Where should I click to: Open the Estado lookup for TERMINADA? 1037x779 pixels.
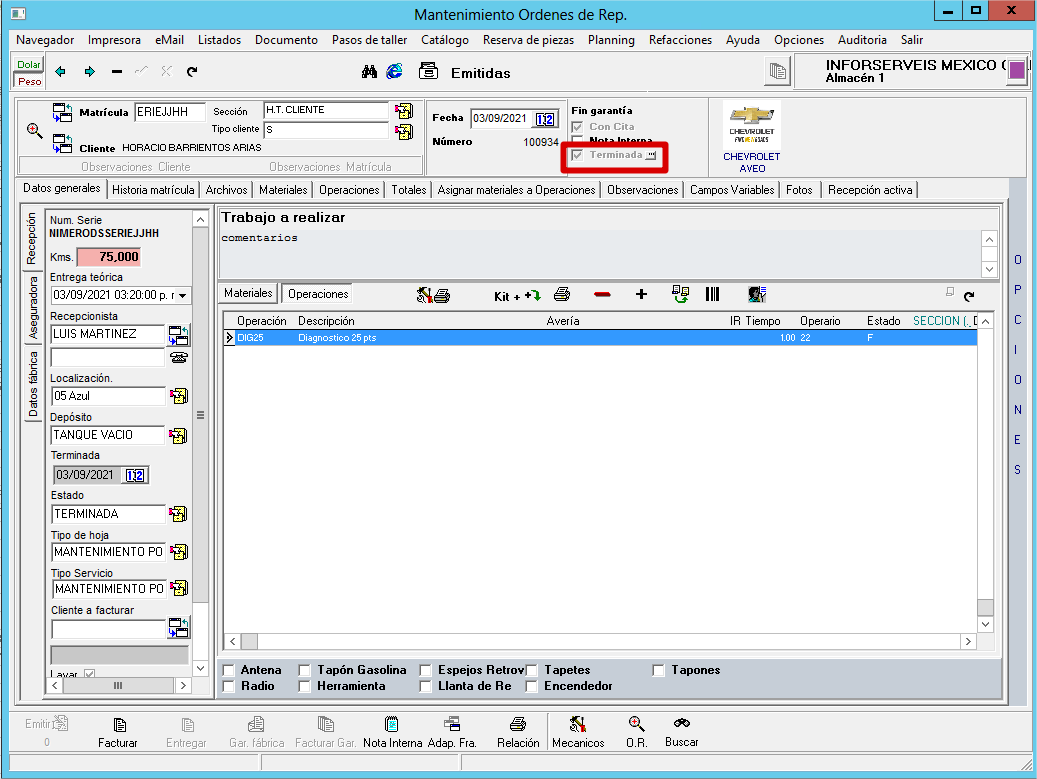tap(179, 514)
